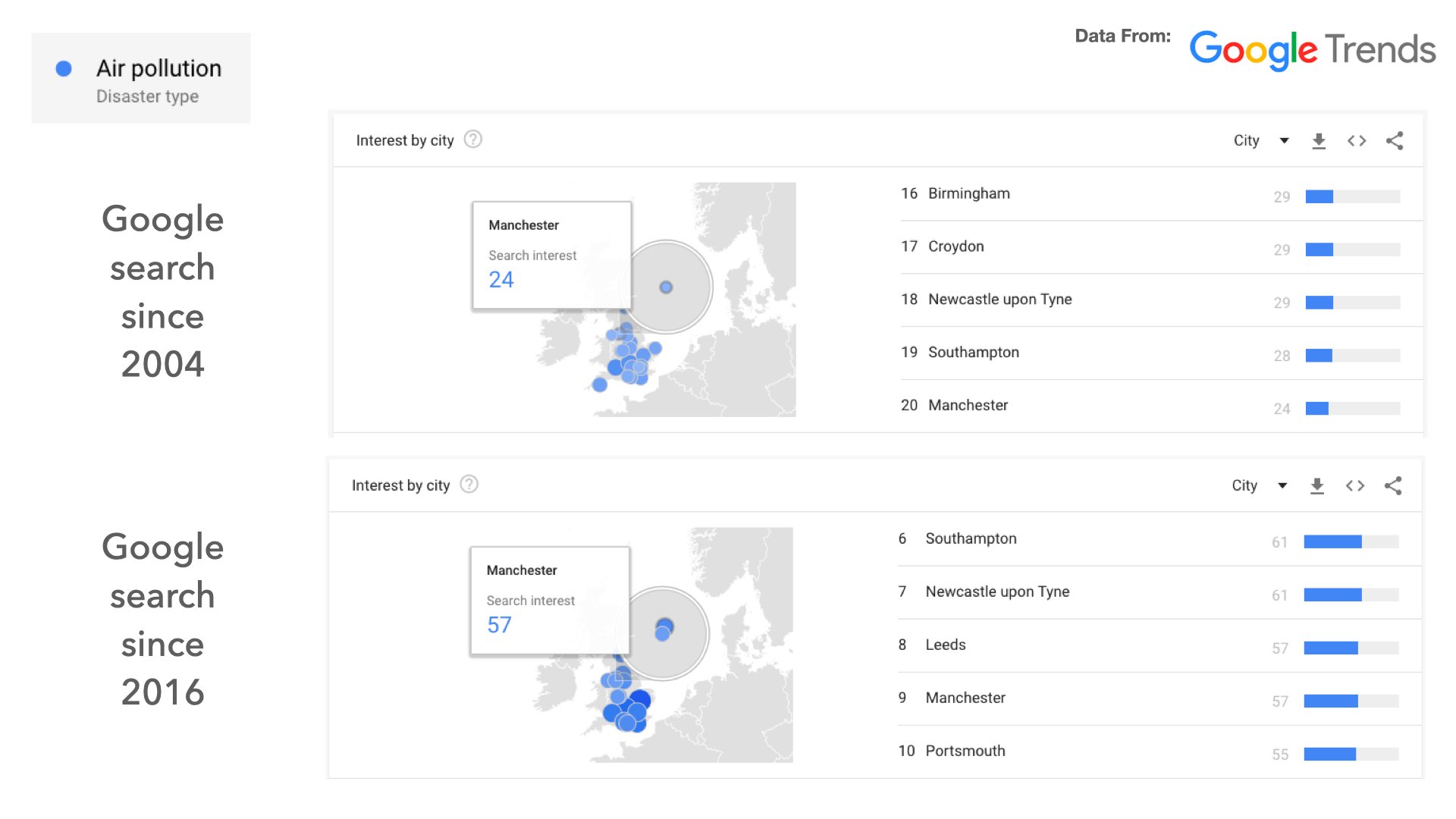Image resolution: width=1456 pixels, height=819 pixels.
Task: Share the top Interest by city panel
Action: 1395,140
